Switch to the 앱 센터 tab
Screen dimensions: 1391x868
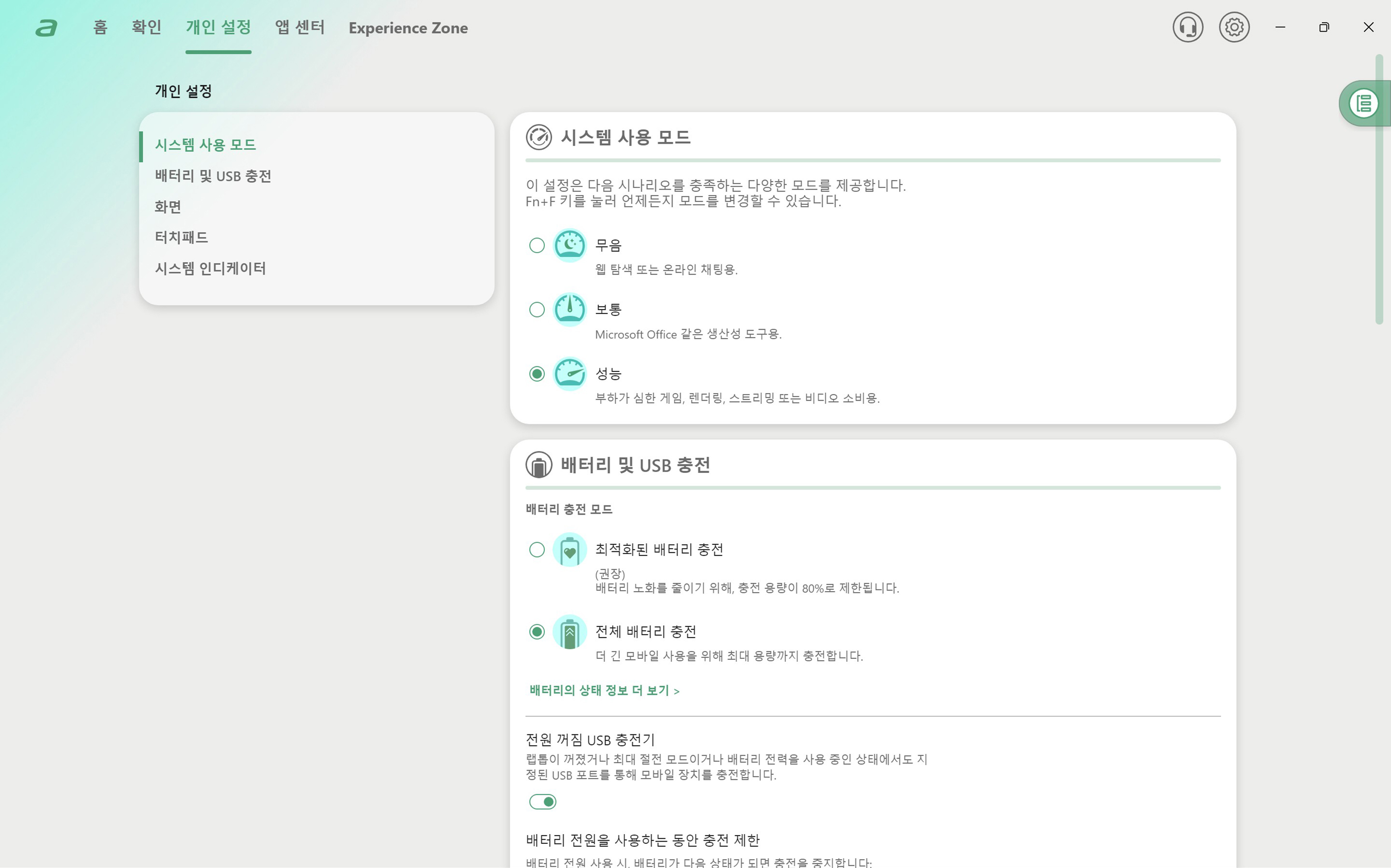pyautogui.click(x=300, y=27)
